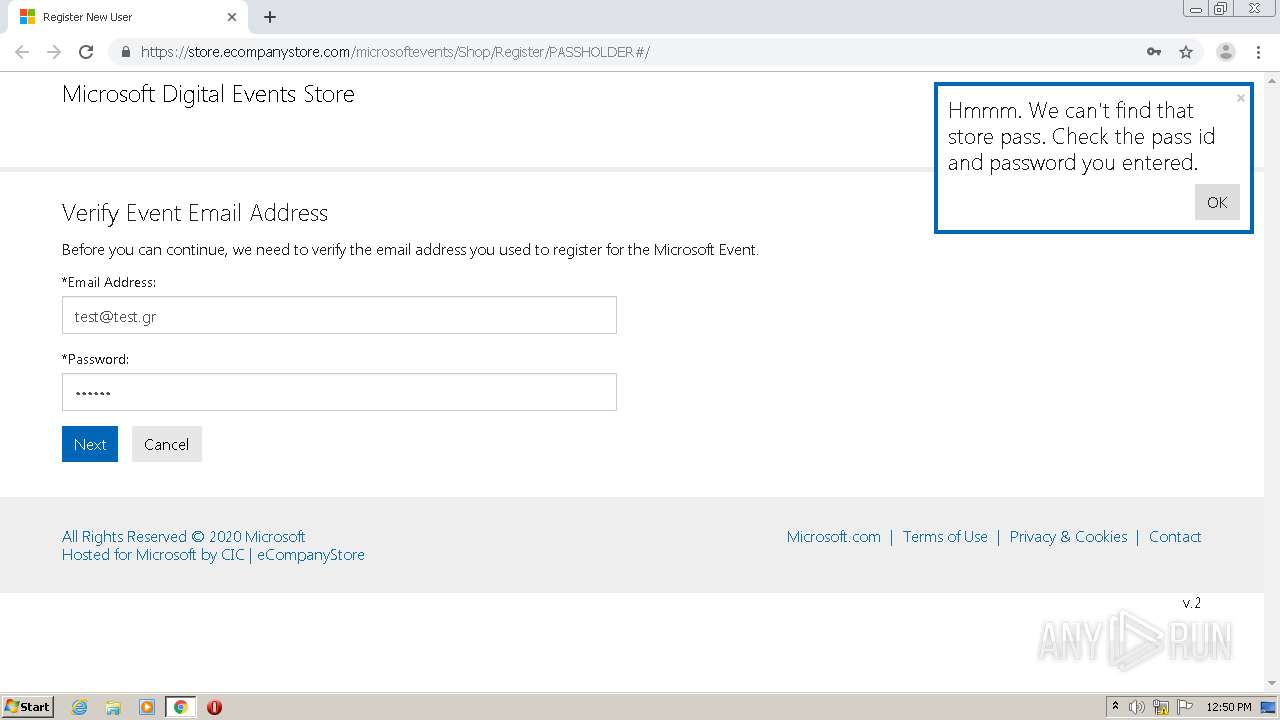Open a new browser tab

tap(270, 17)
